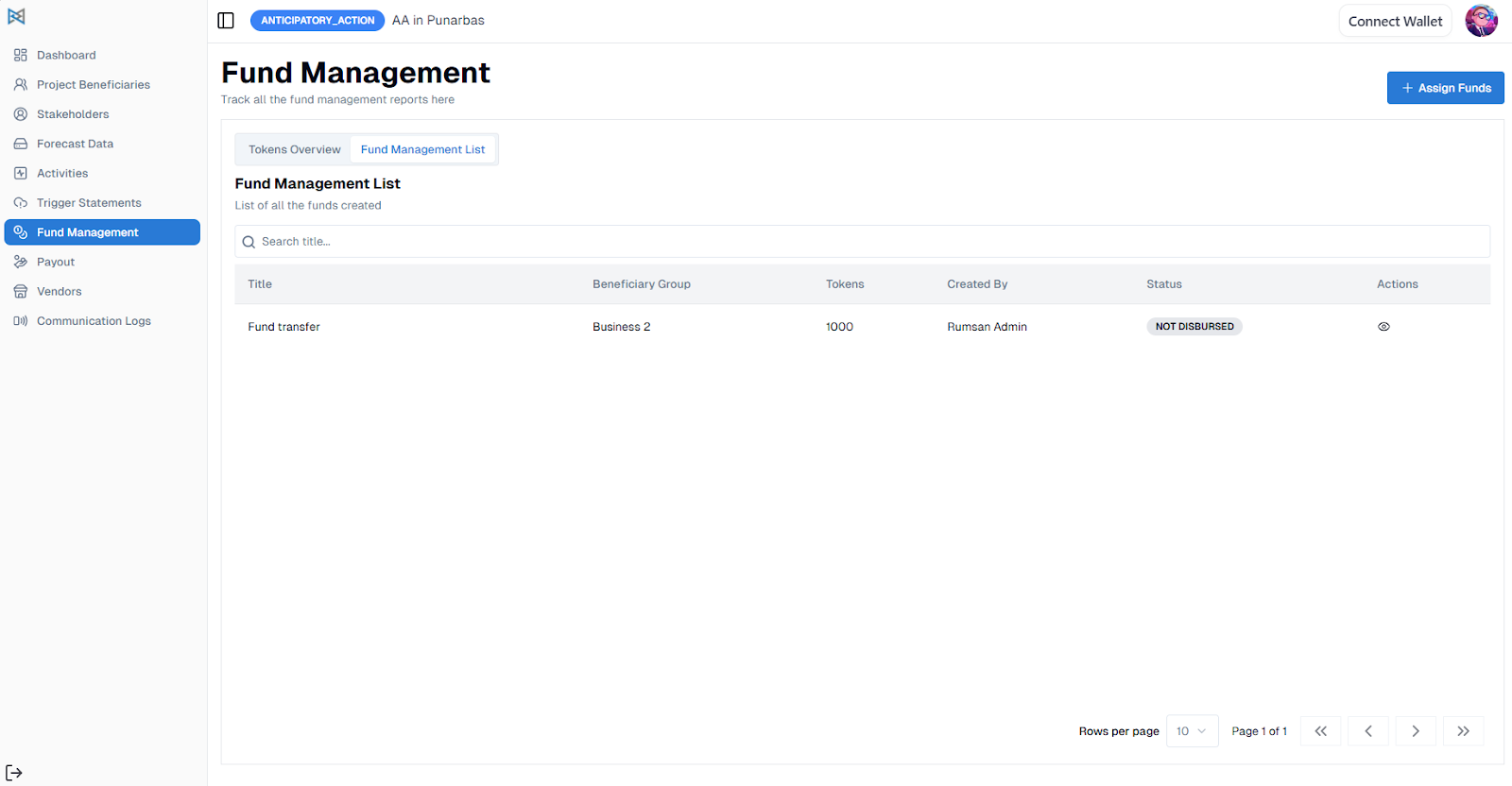This screenshot has height=786, width=1512.
Task: Click 1000 tokens value
Action: click(839, 327)
